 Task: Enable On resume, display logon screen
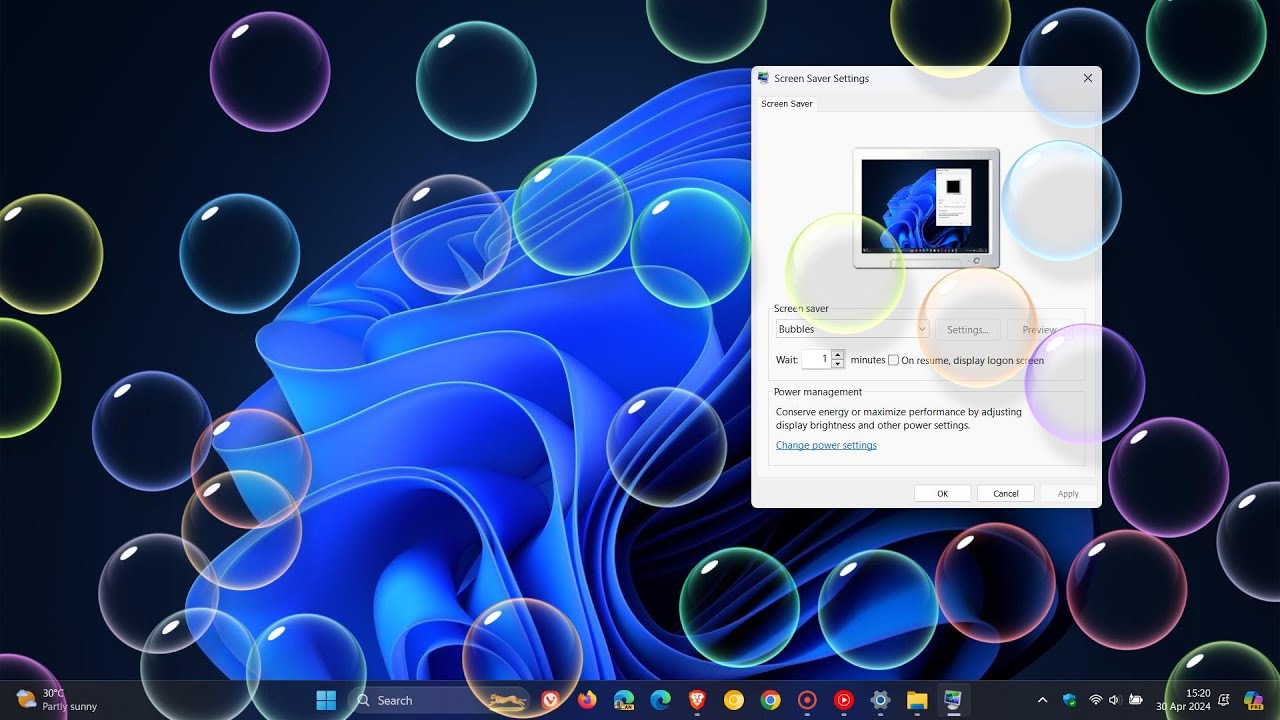point(893,360)
